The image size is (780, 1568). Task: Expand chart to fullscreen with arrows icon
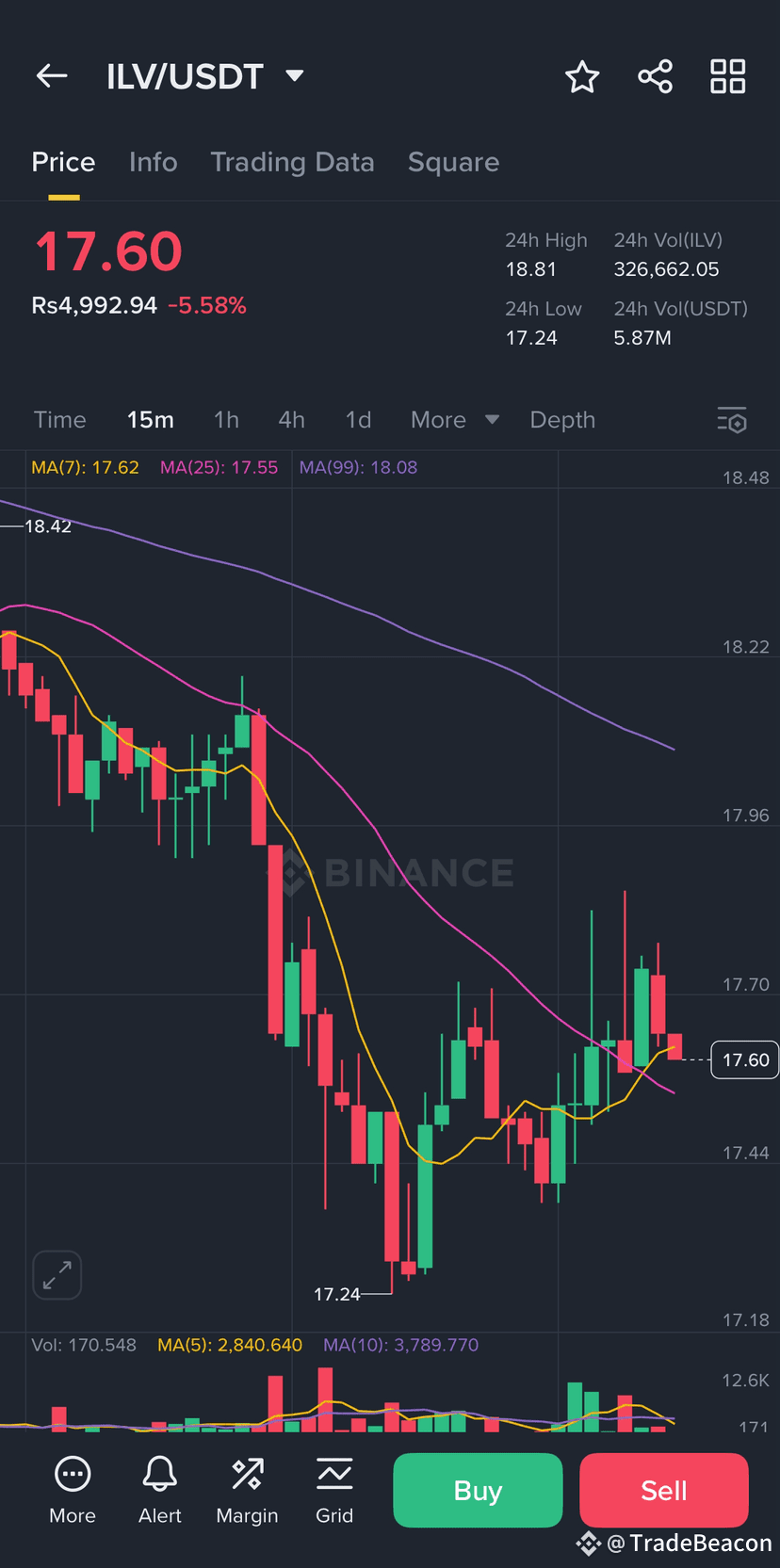57,1275
